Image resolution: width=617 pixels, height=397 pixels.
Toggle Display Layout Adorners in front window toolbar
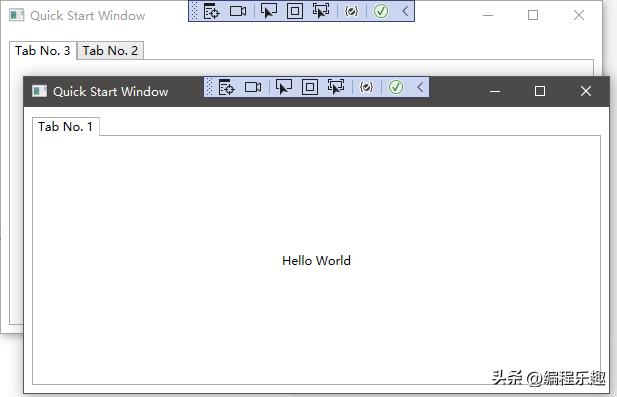310,87
